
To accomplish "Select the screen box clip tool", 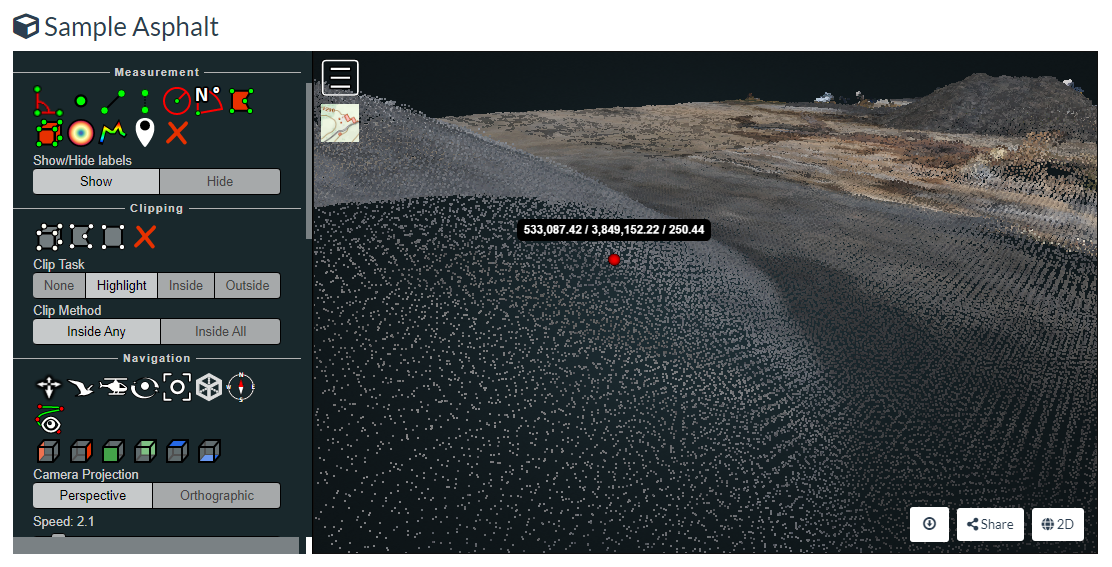I will (x=113, y=237).
